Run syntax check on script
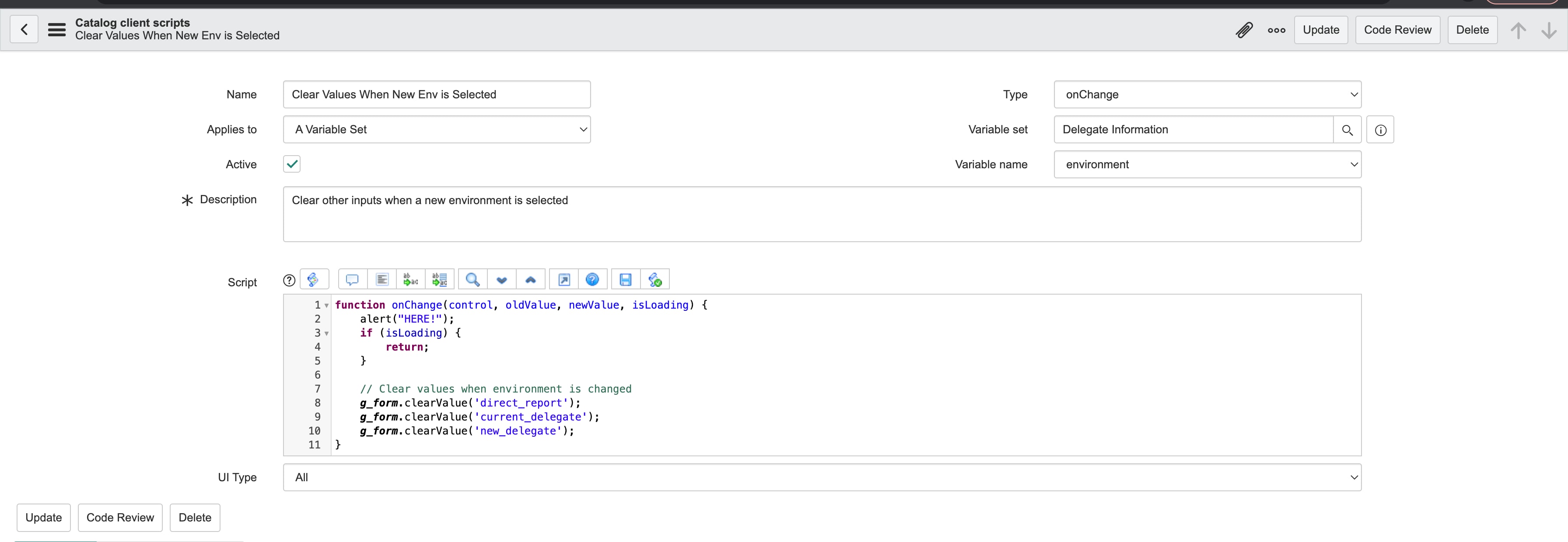The image size is (1568, 542). [x=655, y=279]
